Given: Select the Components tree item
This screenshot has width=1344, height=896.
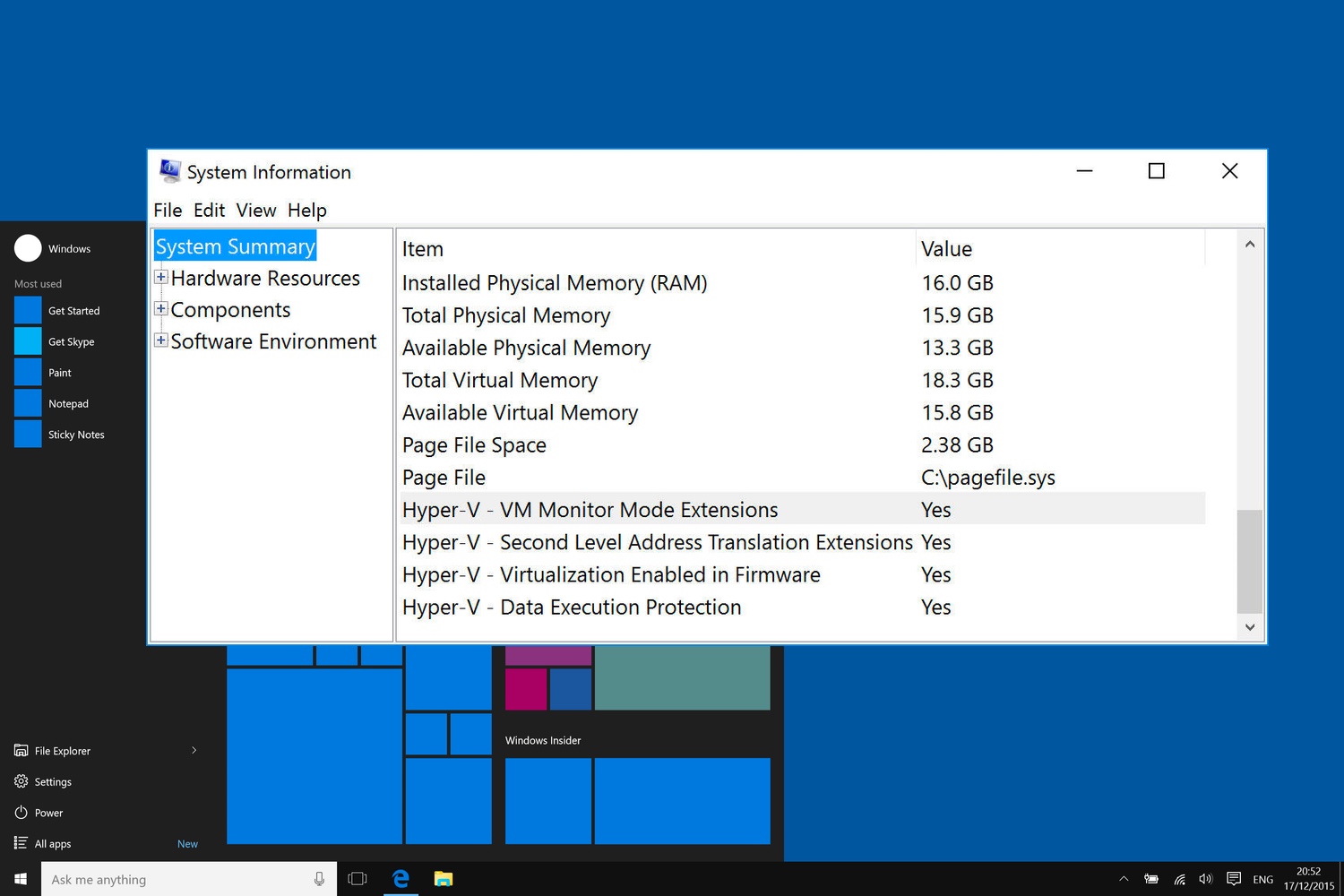Looking at the screenshot, I should [x=231, y=310].
